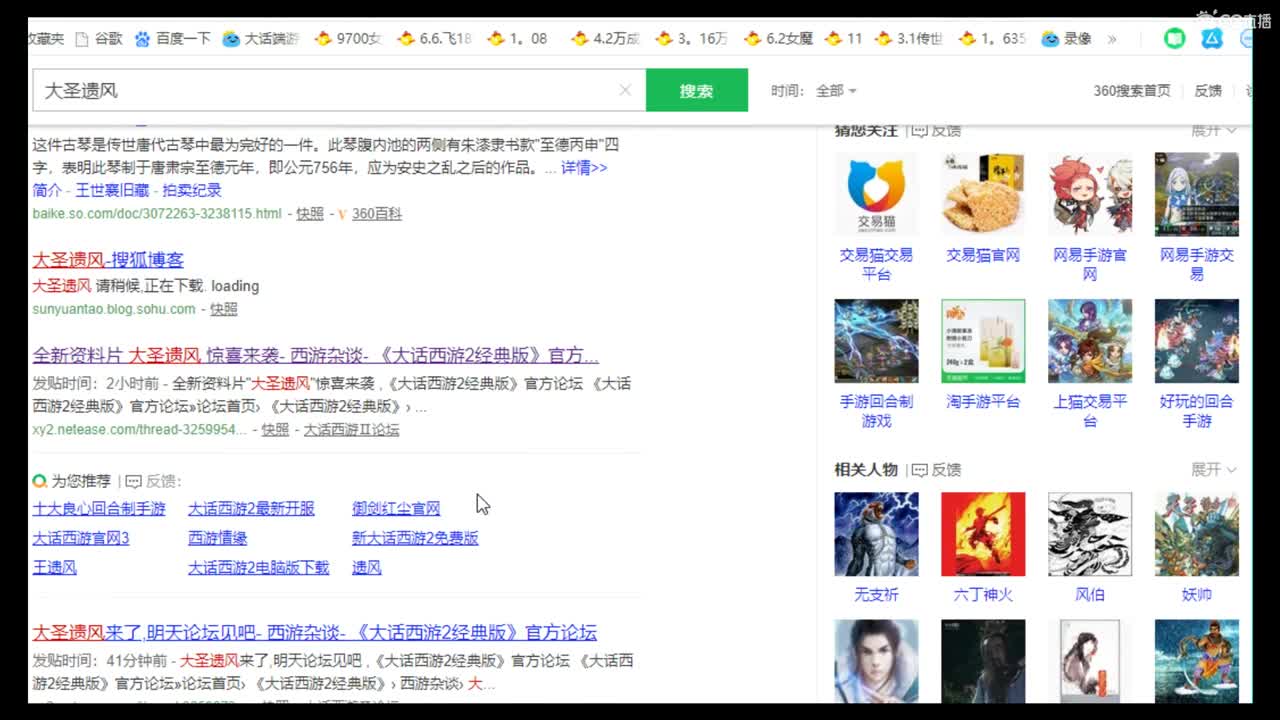Open suggestion 大话西游2最新开服
This screenshot has width=1280, height=720.
coord(251,508)
